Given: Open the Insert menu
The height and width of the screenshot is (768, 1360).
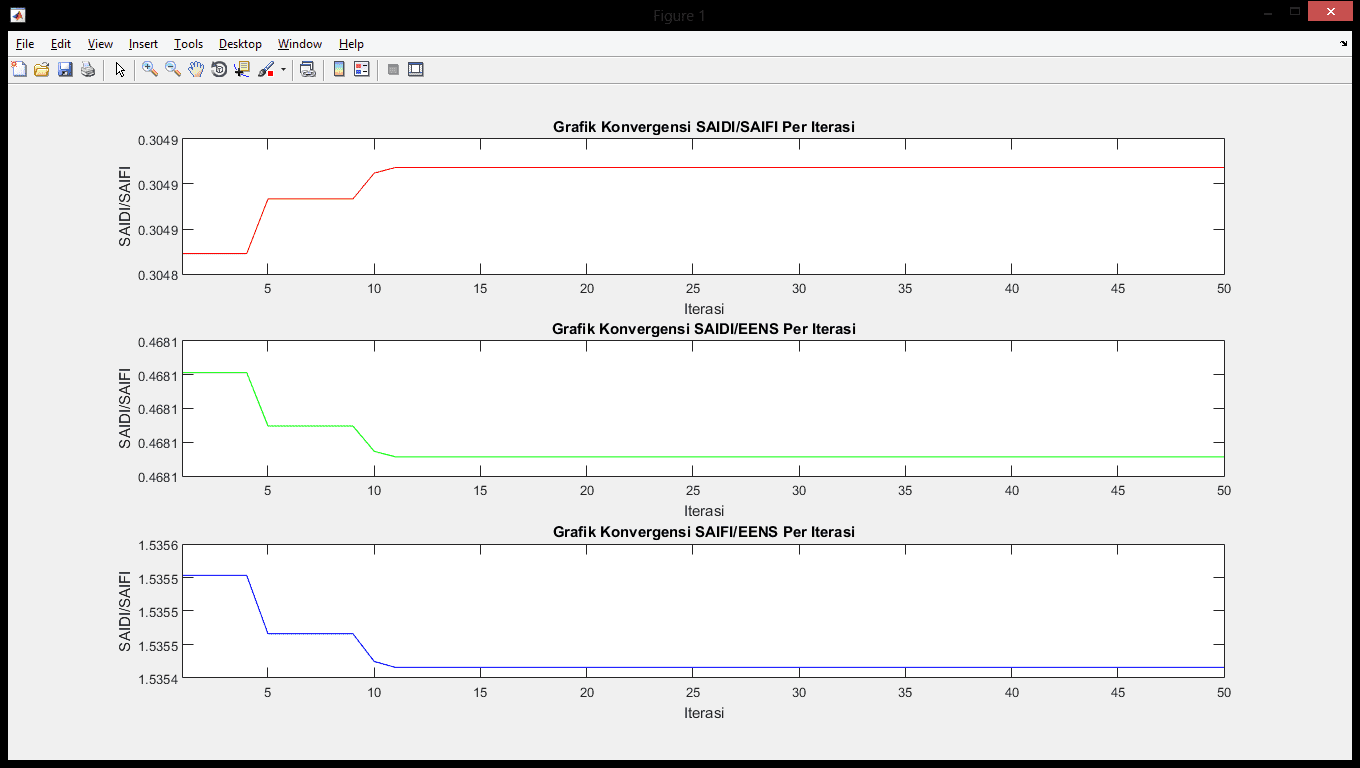Looking at the screenshot, I should tap(143, 44).
